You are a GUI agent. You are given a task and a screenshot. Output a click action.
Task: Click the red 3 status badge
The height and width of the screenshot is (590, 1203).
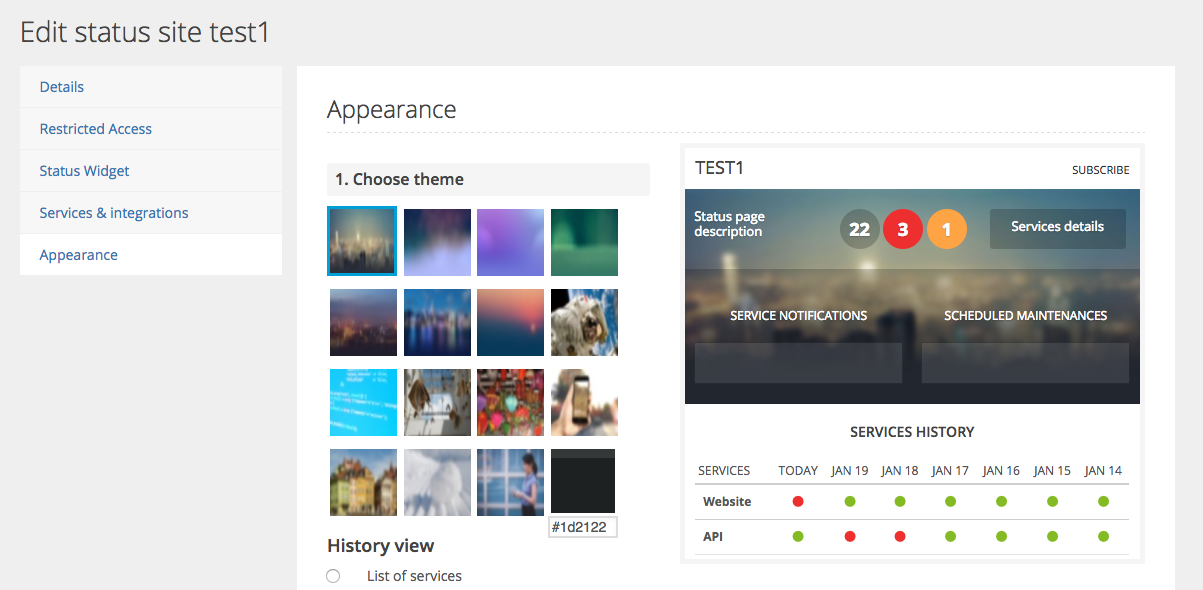click(x=903, y=229)
